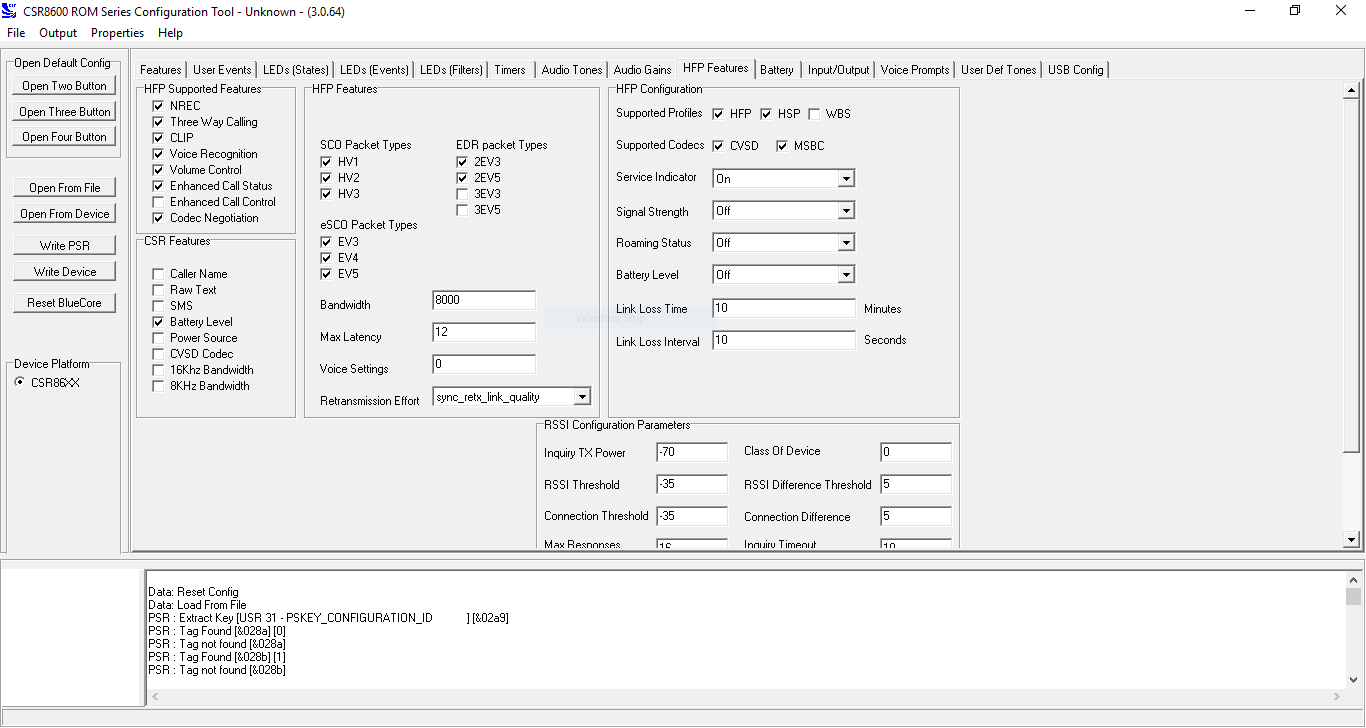Image resolution: width=1366 pixels, height=728 pixels.
Task: Click the Inquiry TX Power field
Action: [692, 452]
